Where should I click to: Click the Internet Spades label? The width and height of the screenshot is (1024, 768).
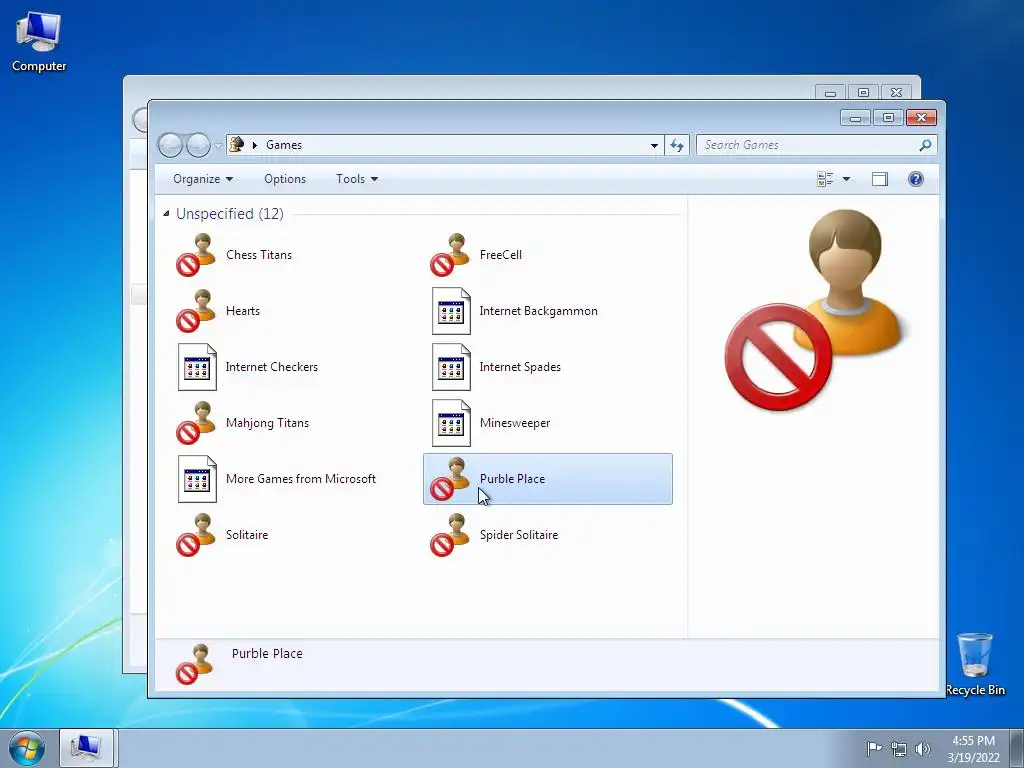[x=520, y=367]
